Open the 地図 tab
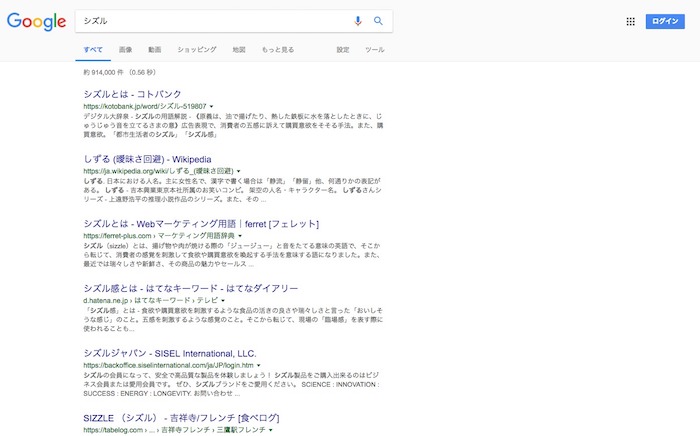Image resolution: width=700 pixels, height=436 pixels. [238, 49]
